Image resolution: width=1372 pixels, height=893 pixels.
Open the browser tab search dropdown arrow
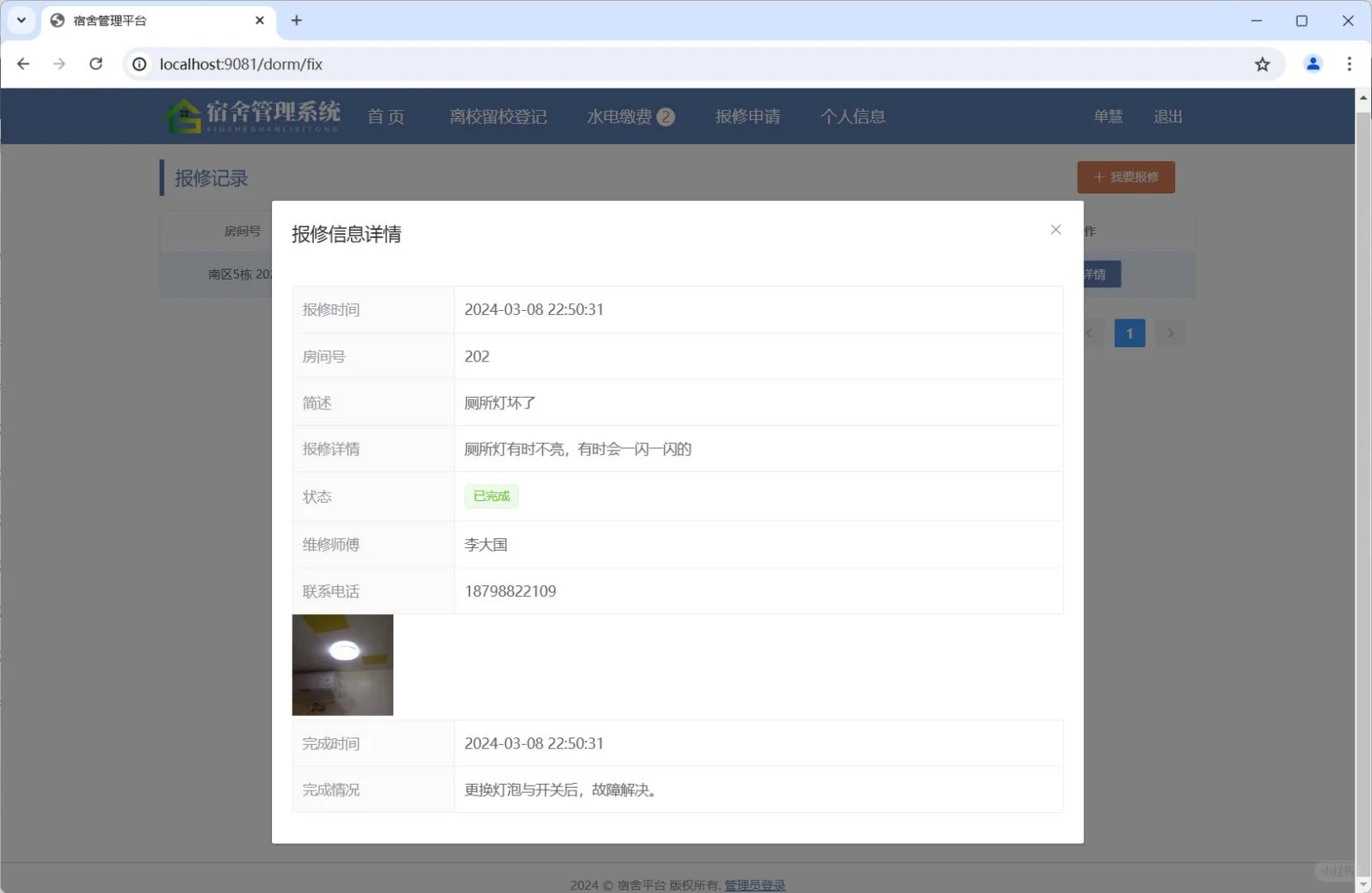[21, 20]
